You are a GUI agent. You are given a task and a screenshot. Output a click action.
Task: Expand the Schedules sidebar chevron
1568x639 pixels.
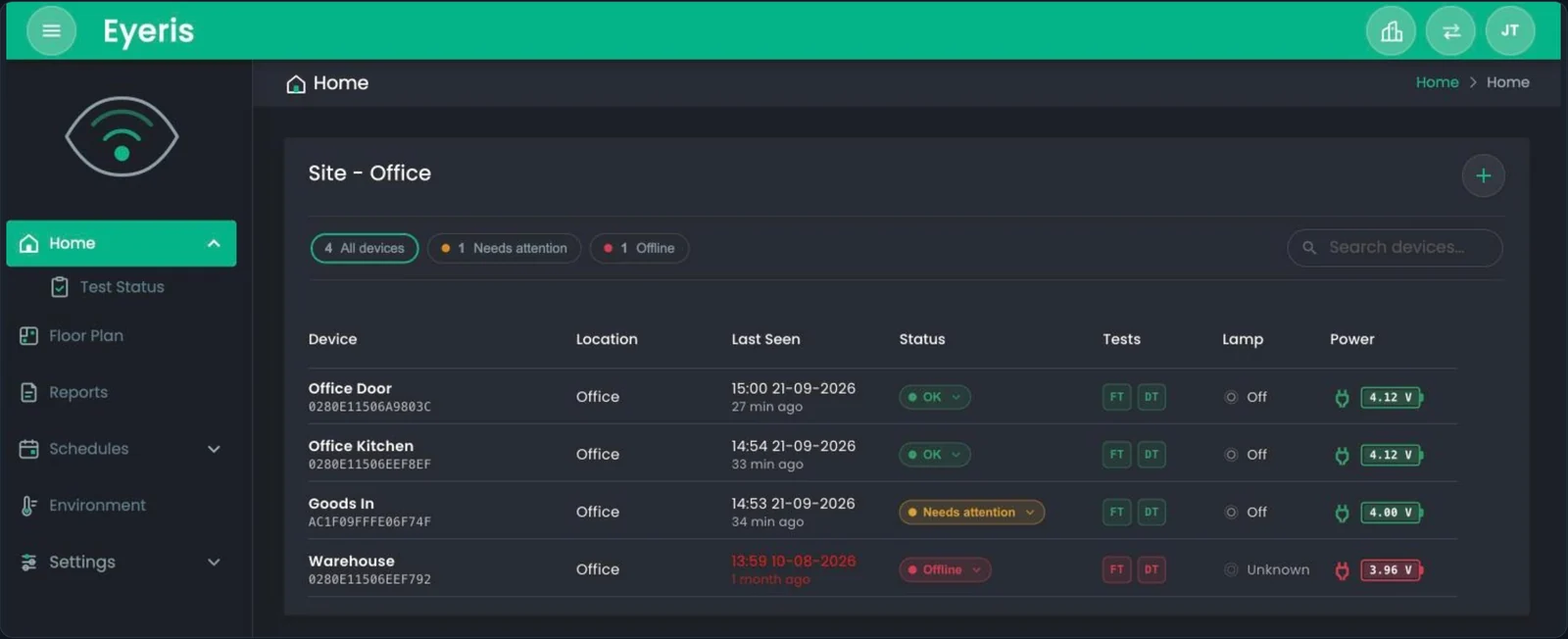tap(214, 449)
